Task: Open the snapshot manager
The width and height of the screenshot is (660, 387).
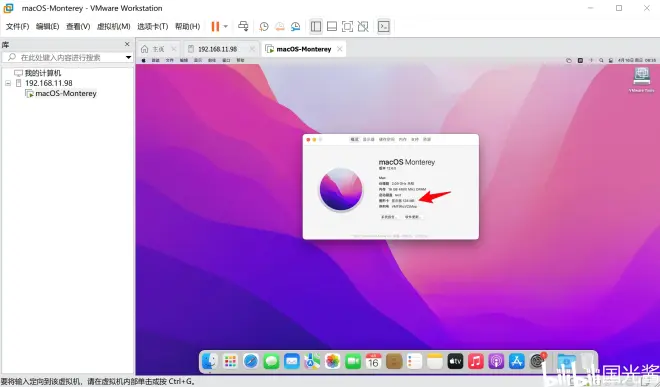Action: 295,27
